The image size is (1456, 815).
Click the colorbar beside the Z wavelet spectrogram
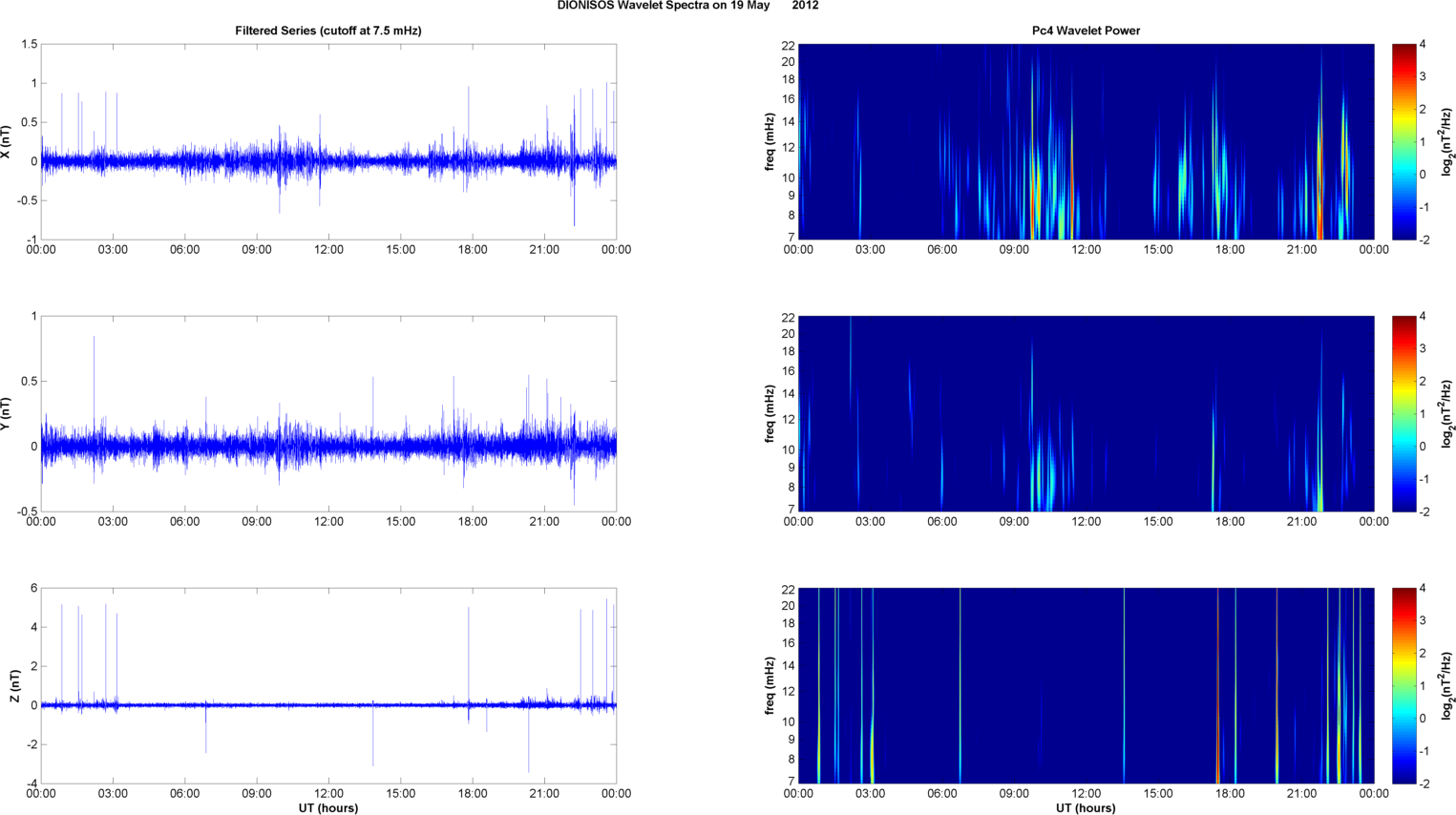[1403, 686]
